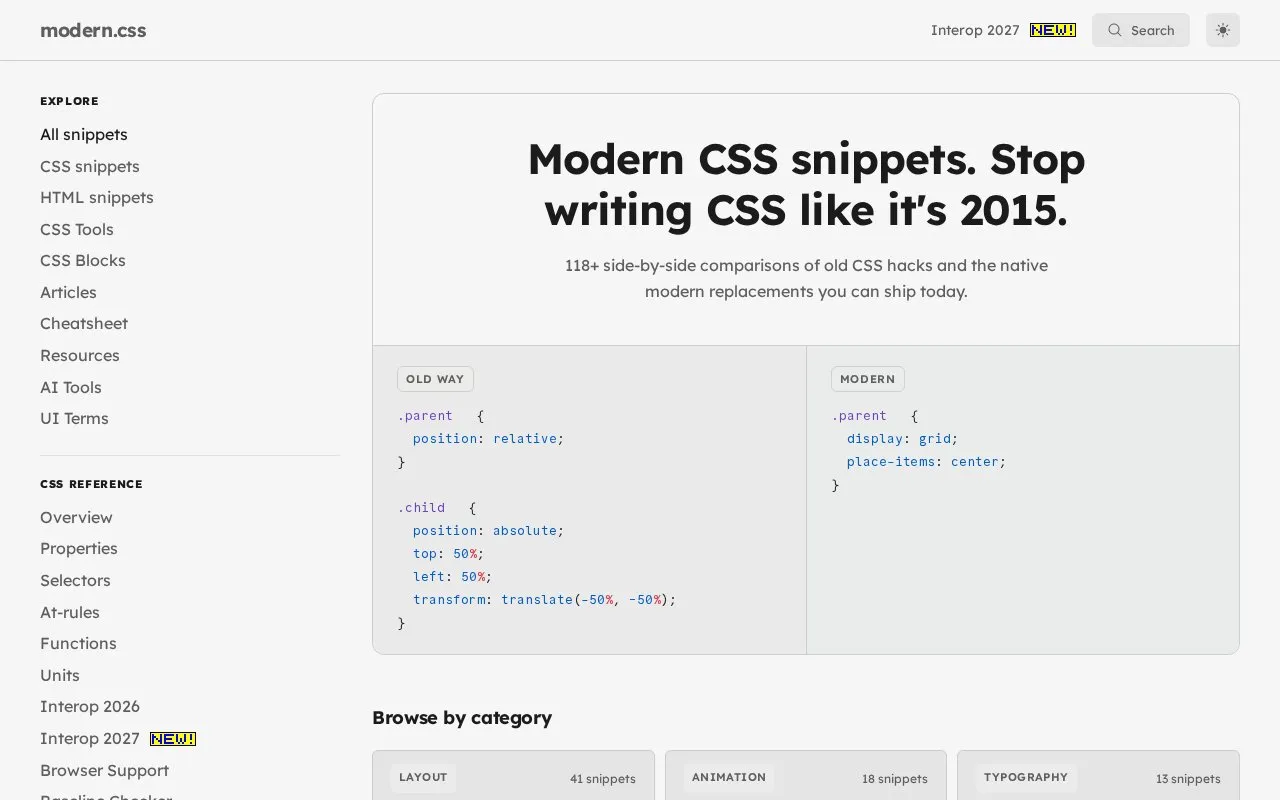Click the EXPLORE sidebar heading
The height and width of the screenshot is (800, 1280).
(69, 101)
